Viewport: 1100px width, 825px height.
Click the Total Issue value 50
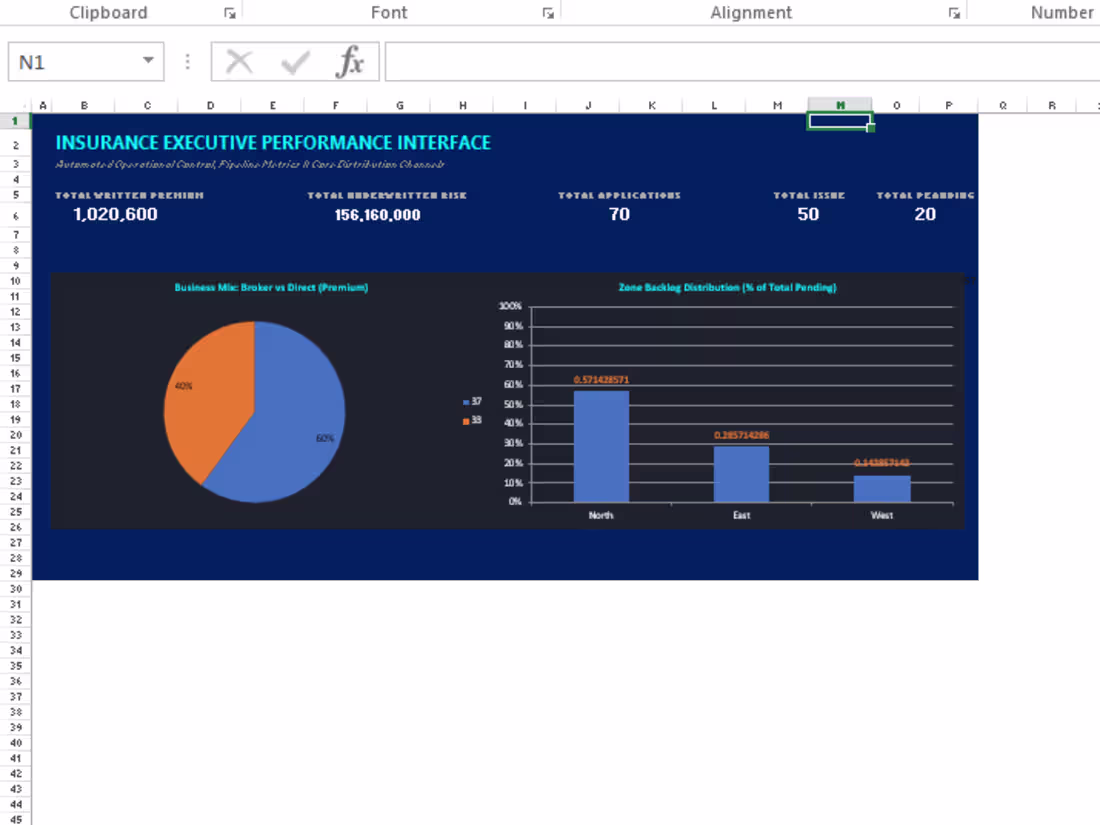pos(808,215)
